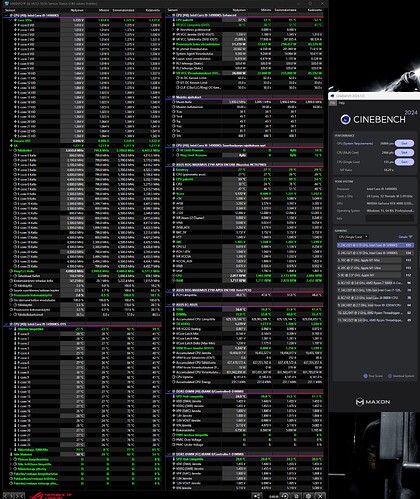Collapse the ASUS EC: ASUS sensor group
The height and width of the screenshot is (499, 420).
click(169, 305)
